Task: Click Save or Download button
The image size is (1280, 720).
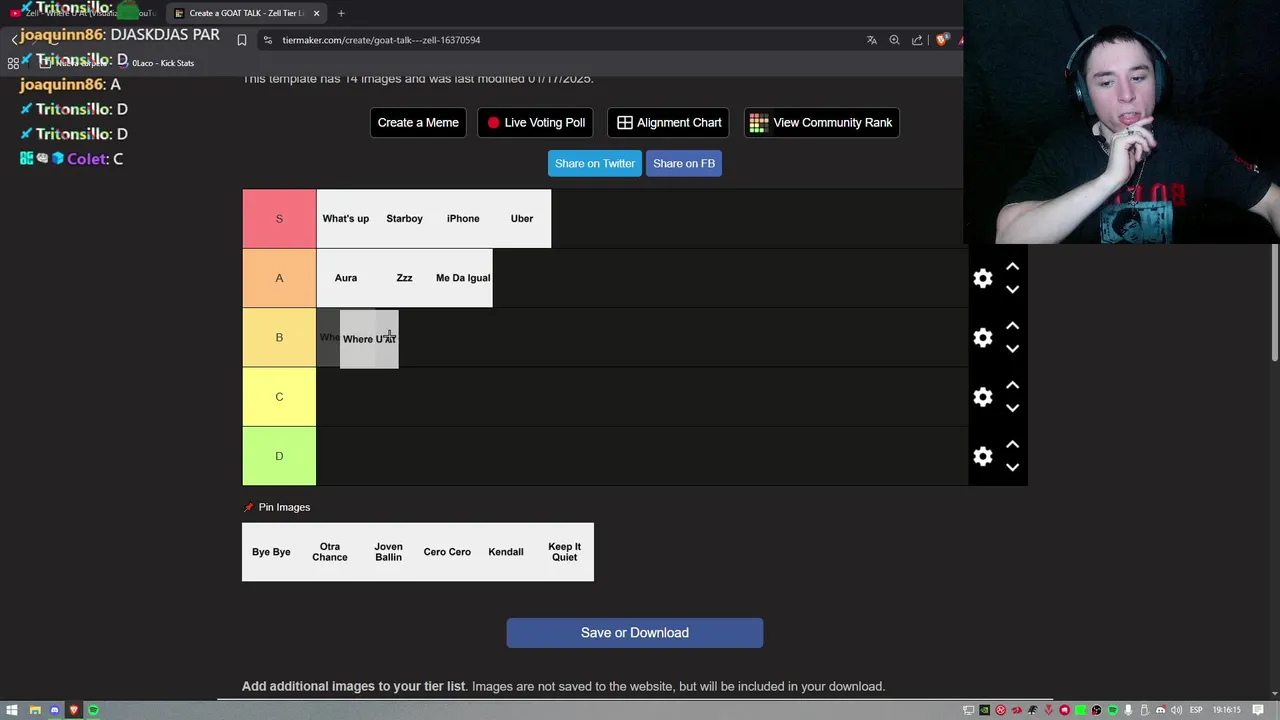Action: pos(634,632)
